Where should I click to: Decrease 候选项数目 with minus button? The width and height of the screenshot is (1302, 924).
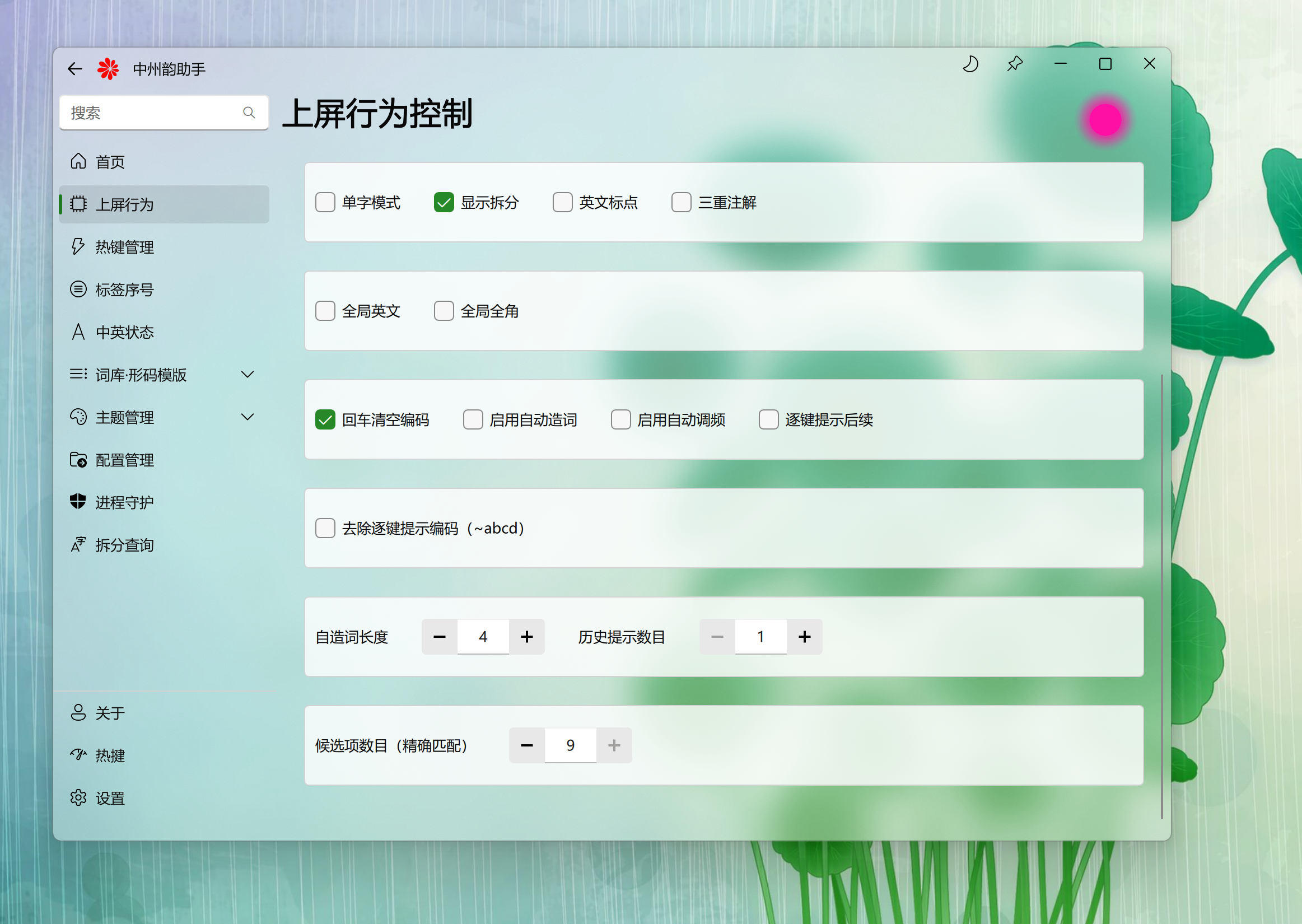(527, 745)
